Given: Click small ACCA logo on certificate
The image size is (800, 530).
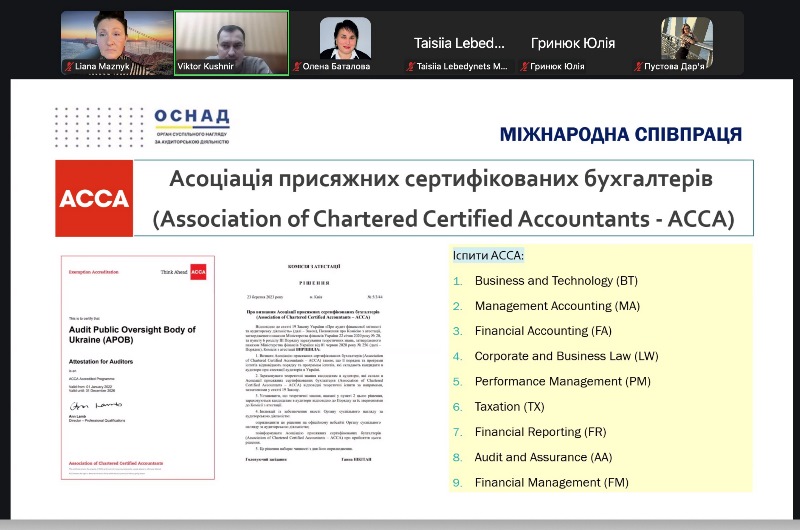Looking at the screenshot, I should 198,272.
